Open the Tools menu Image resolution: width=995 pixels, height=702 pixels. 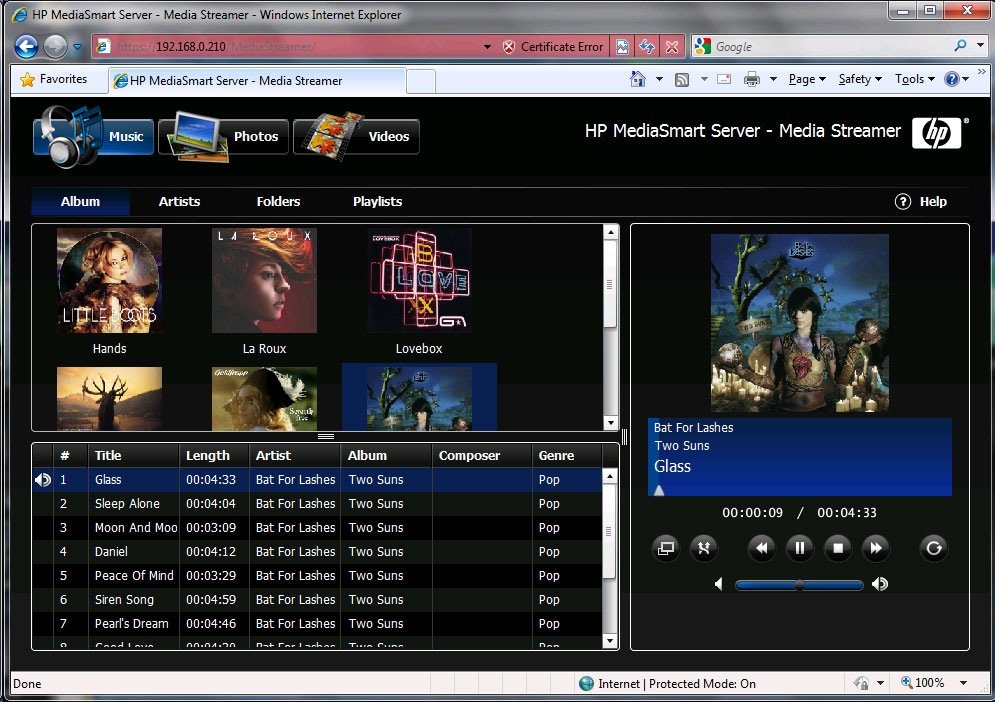point(914,79)
